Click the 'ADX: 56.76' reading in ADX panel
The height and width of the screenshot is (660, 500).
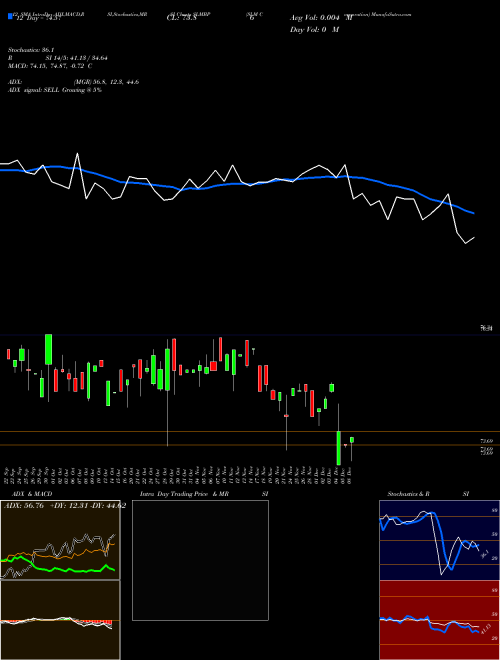coord(24,506)
